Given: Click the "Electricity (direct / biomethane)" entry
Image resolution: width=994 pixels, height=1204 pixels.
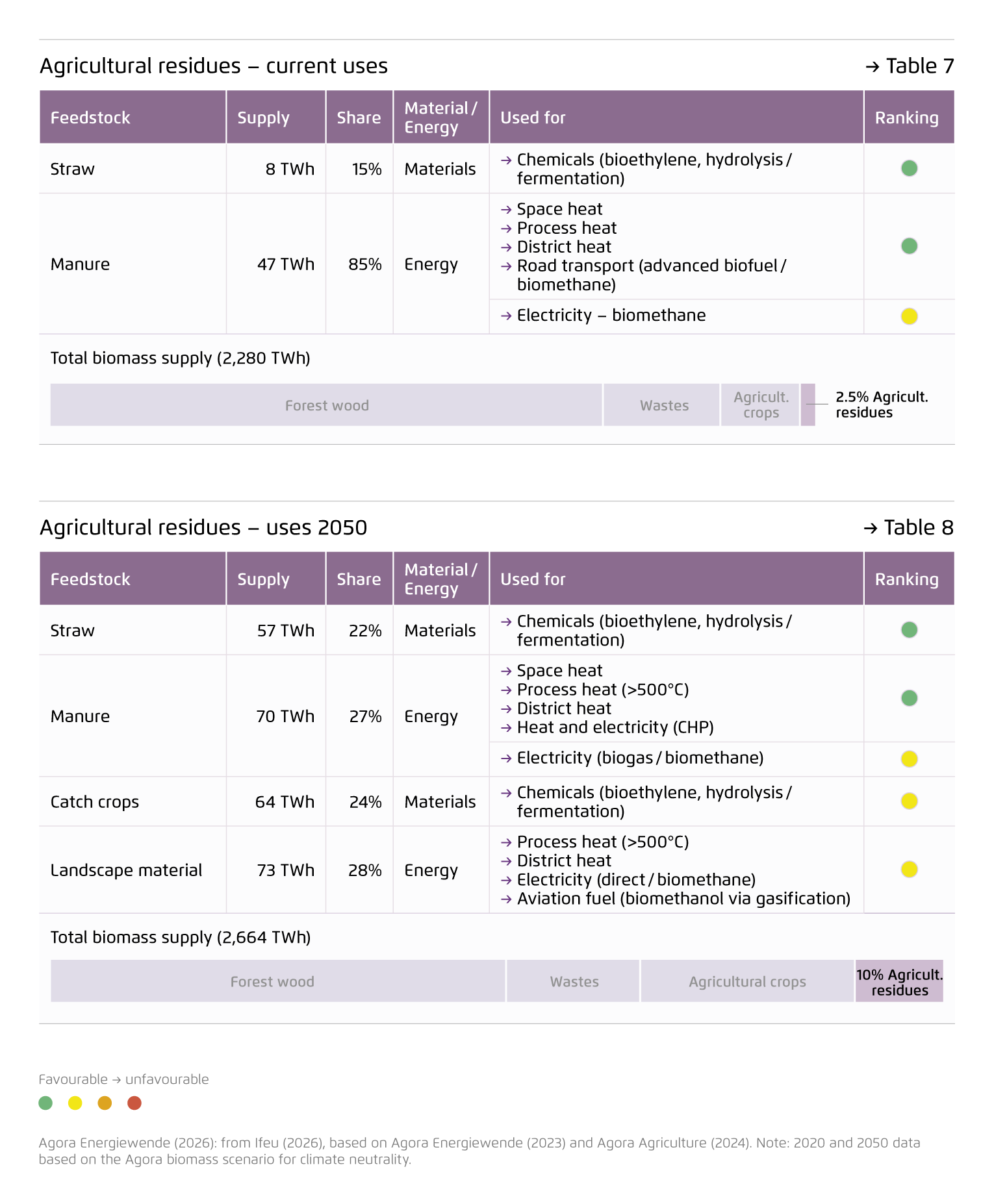Looking at the screenshot, I should (629, 880).
